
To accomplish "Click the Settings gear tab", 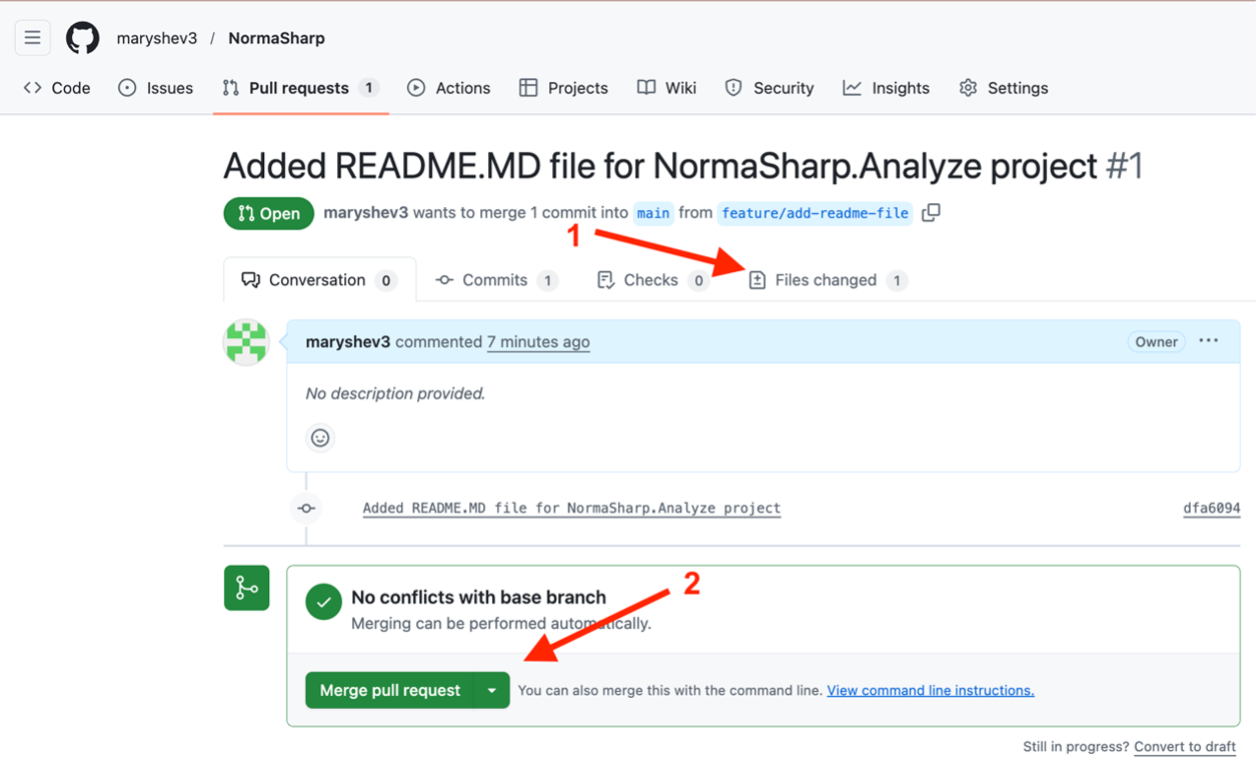I will [x=1004, y=88].
